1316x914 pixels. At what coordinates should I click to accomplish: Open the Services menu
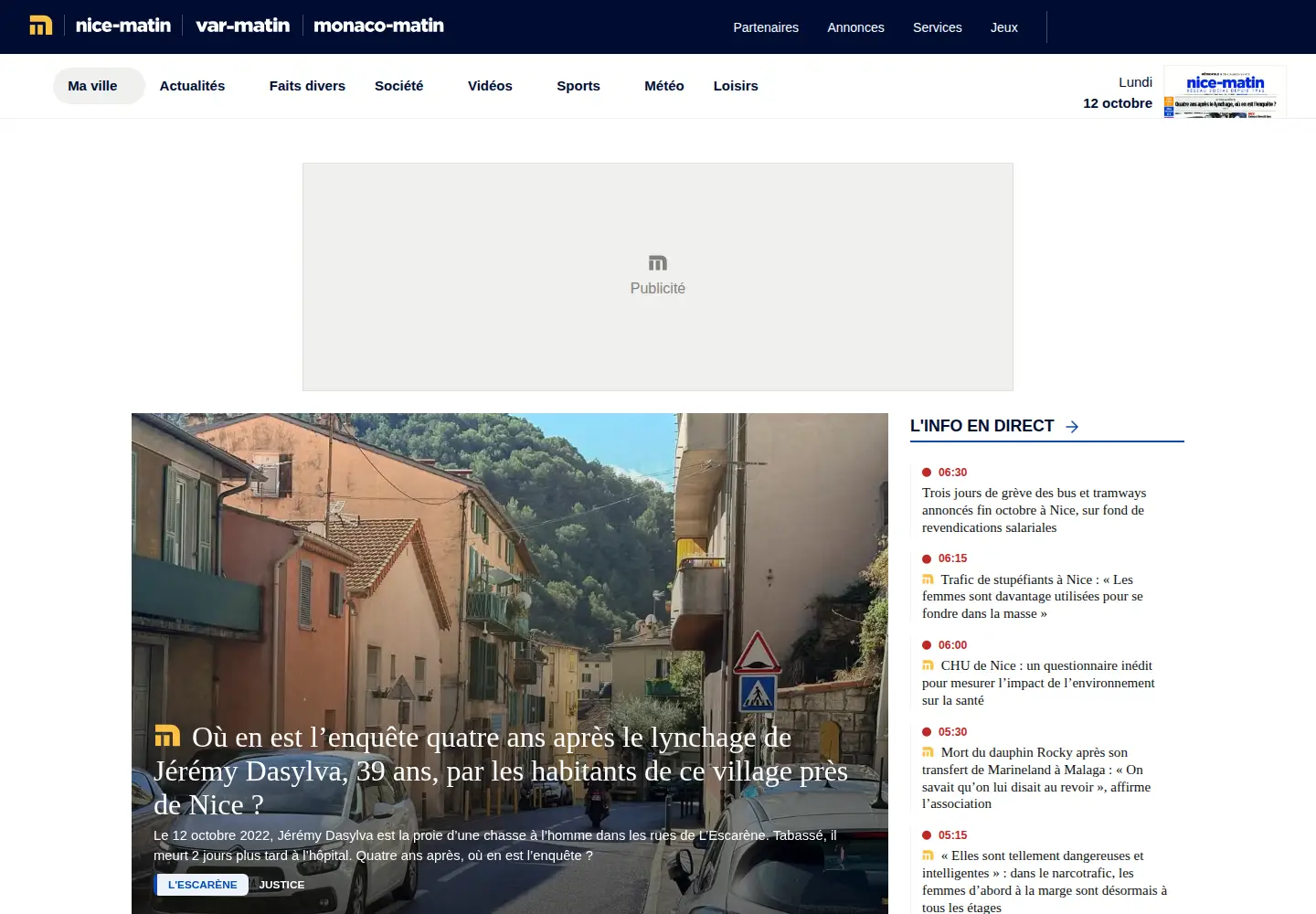pyautogui.click(x=938, y=27)
